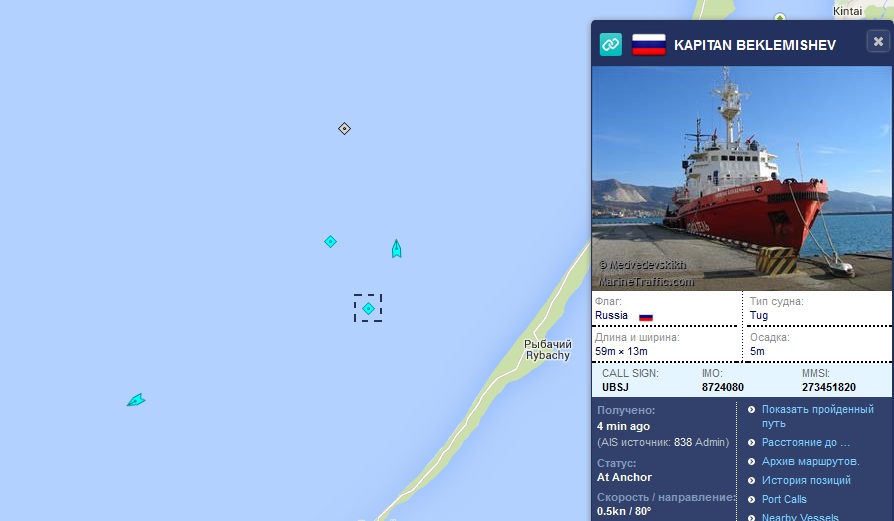894x521 pixels.
Task: Open the Расстояние до link
Action: point(806,442)
